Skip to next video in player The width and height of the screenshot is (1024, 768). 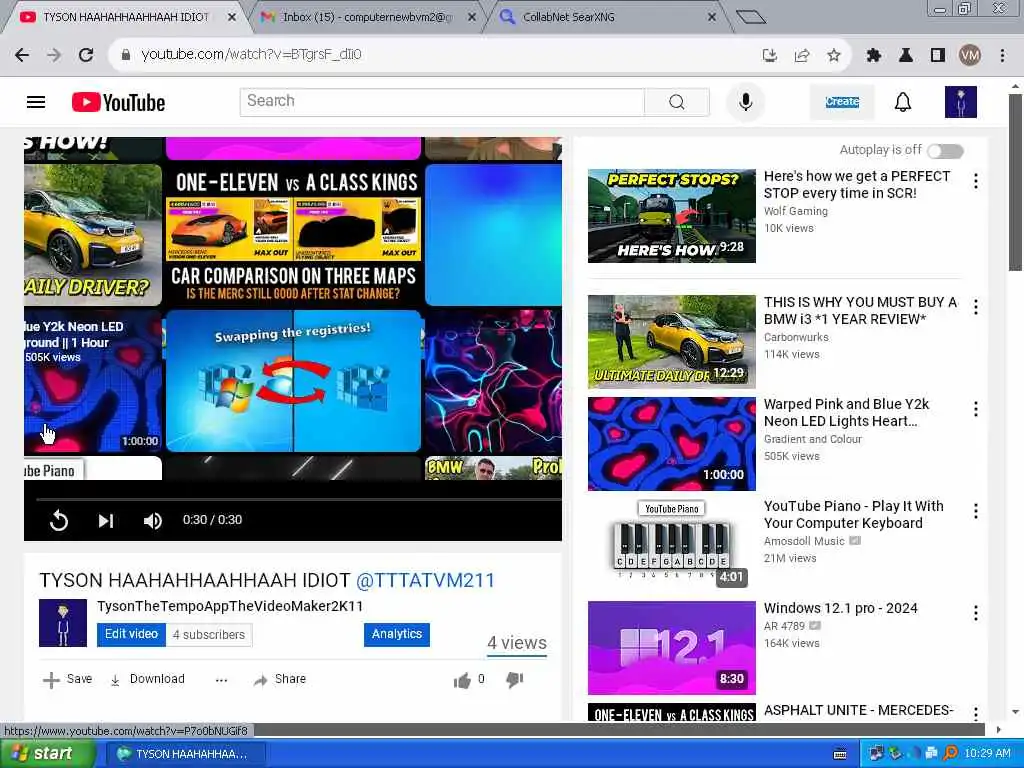(x=106, y=520)
